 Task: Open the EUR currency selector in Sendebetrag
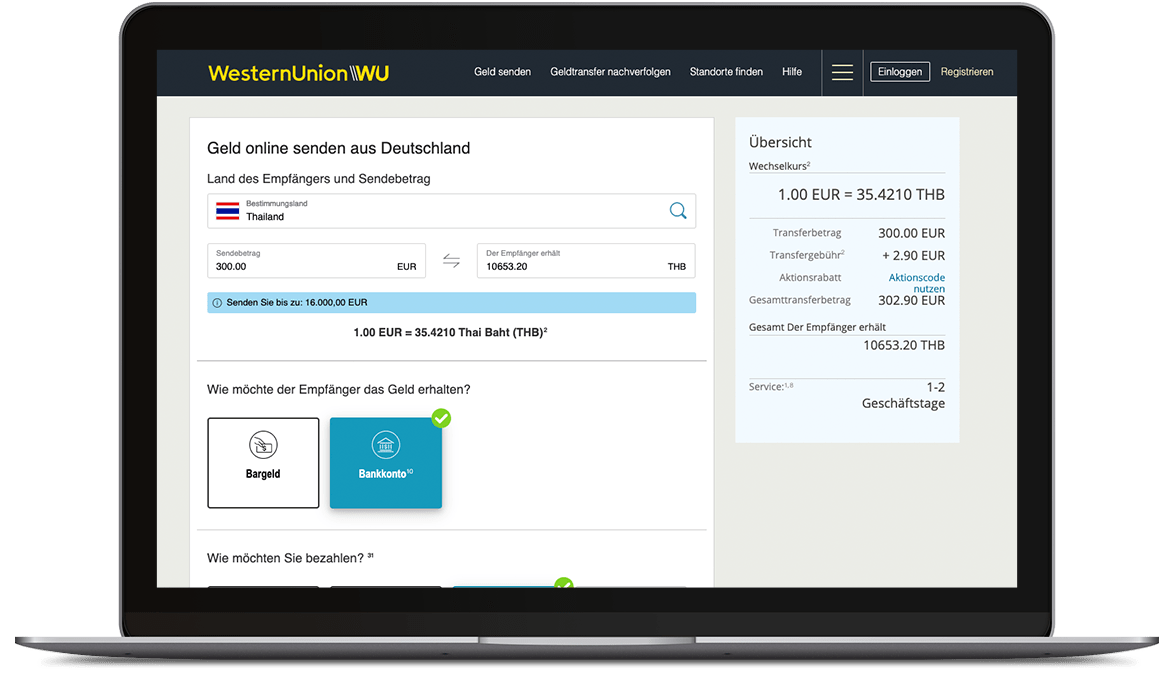(x=407, y=266)
